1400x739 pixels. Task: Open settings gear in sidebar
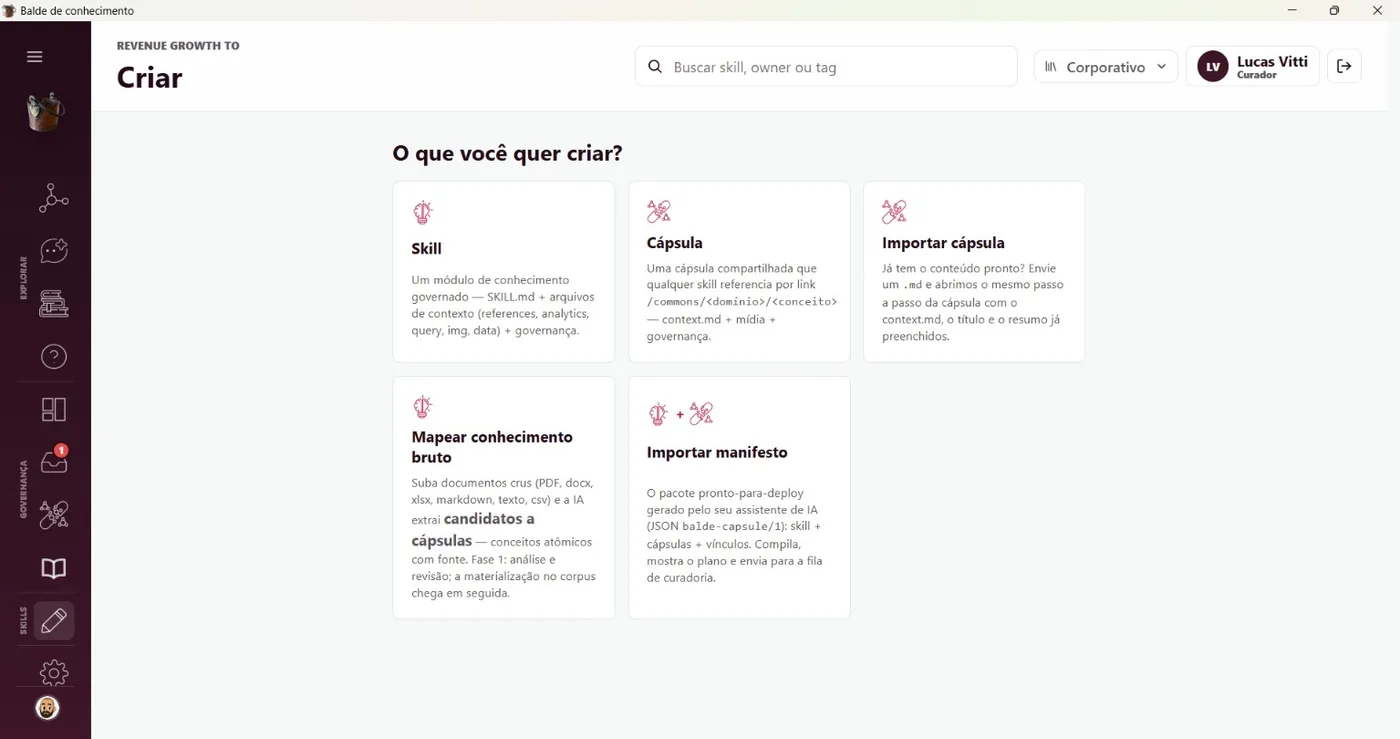pos(53,673)
